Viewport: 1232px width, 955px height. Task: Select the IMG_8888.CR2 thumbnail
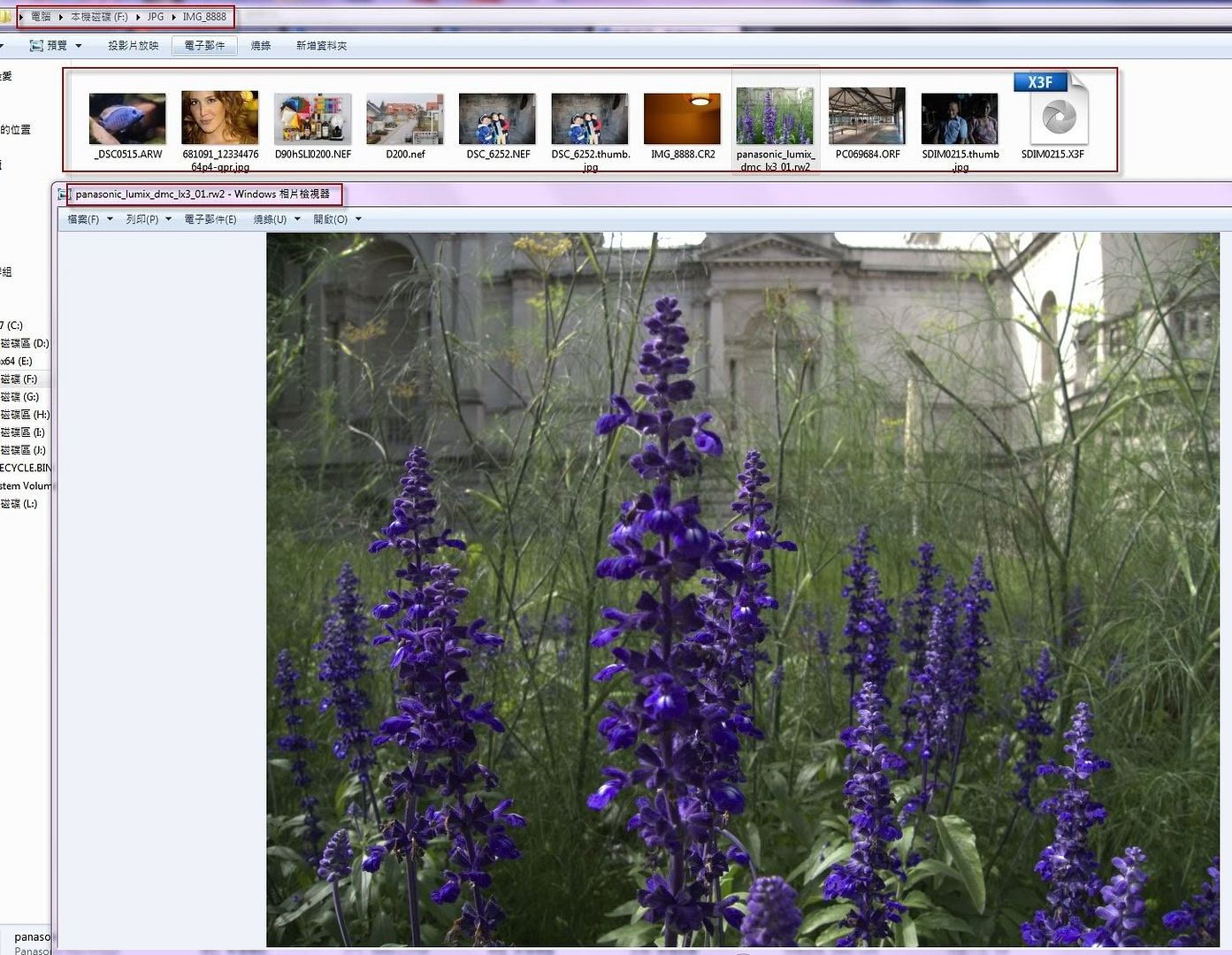[x=682, y=118]
